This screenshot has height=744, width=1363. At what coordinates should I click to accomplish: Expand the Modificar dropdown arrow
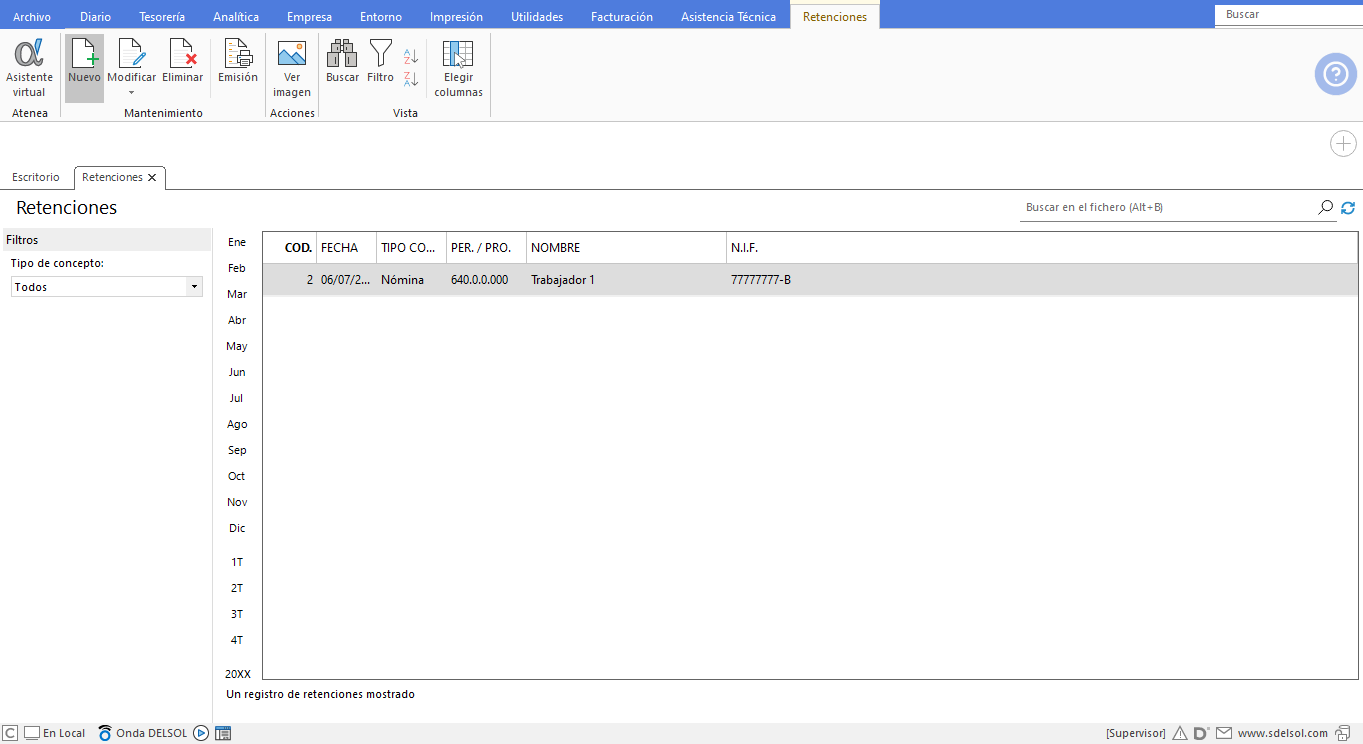click(131, 94)
